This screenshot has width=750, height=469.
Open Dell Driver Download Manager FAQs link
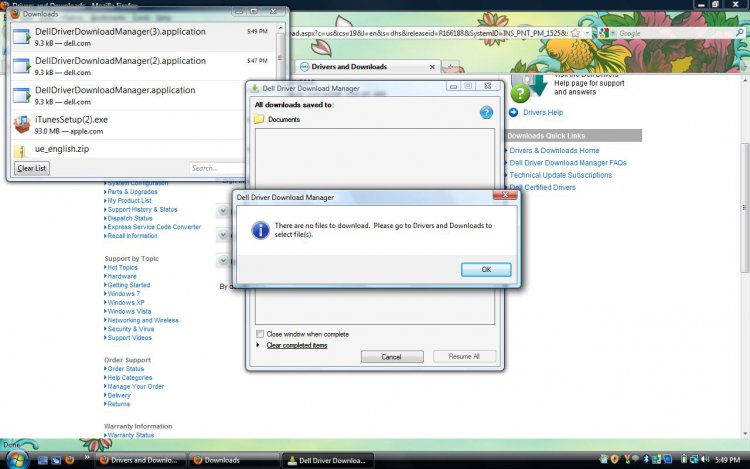pyautogui.click(x=568, y=163)
